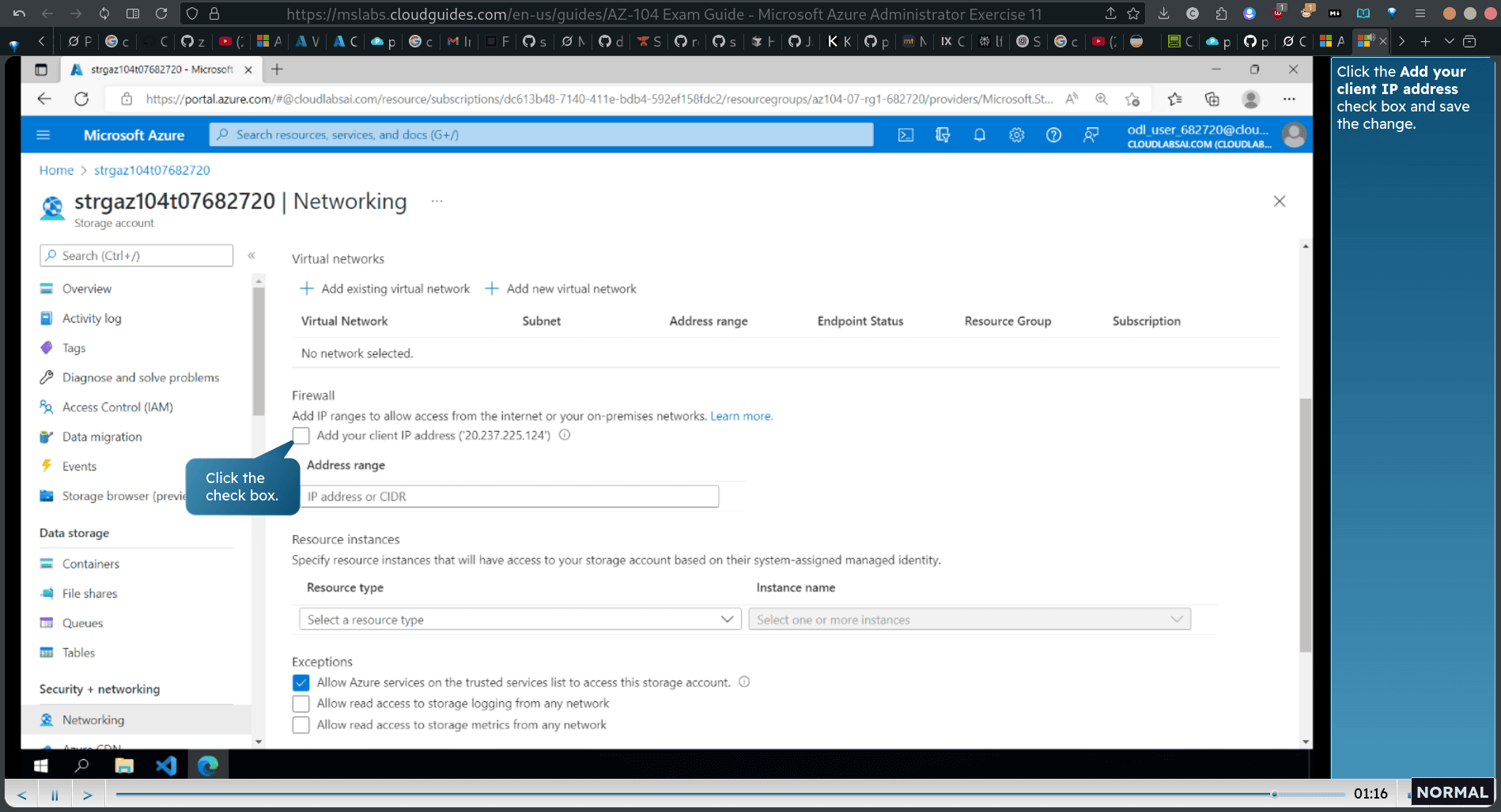
Task: Open Azure notifications bell
Action: click(979, 135)
